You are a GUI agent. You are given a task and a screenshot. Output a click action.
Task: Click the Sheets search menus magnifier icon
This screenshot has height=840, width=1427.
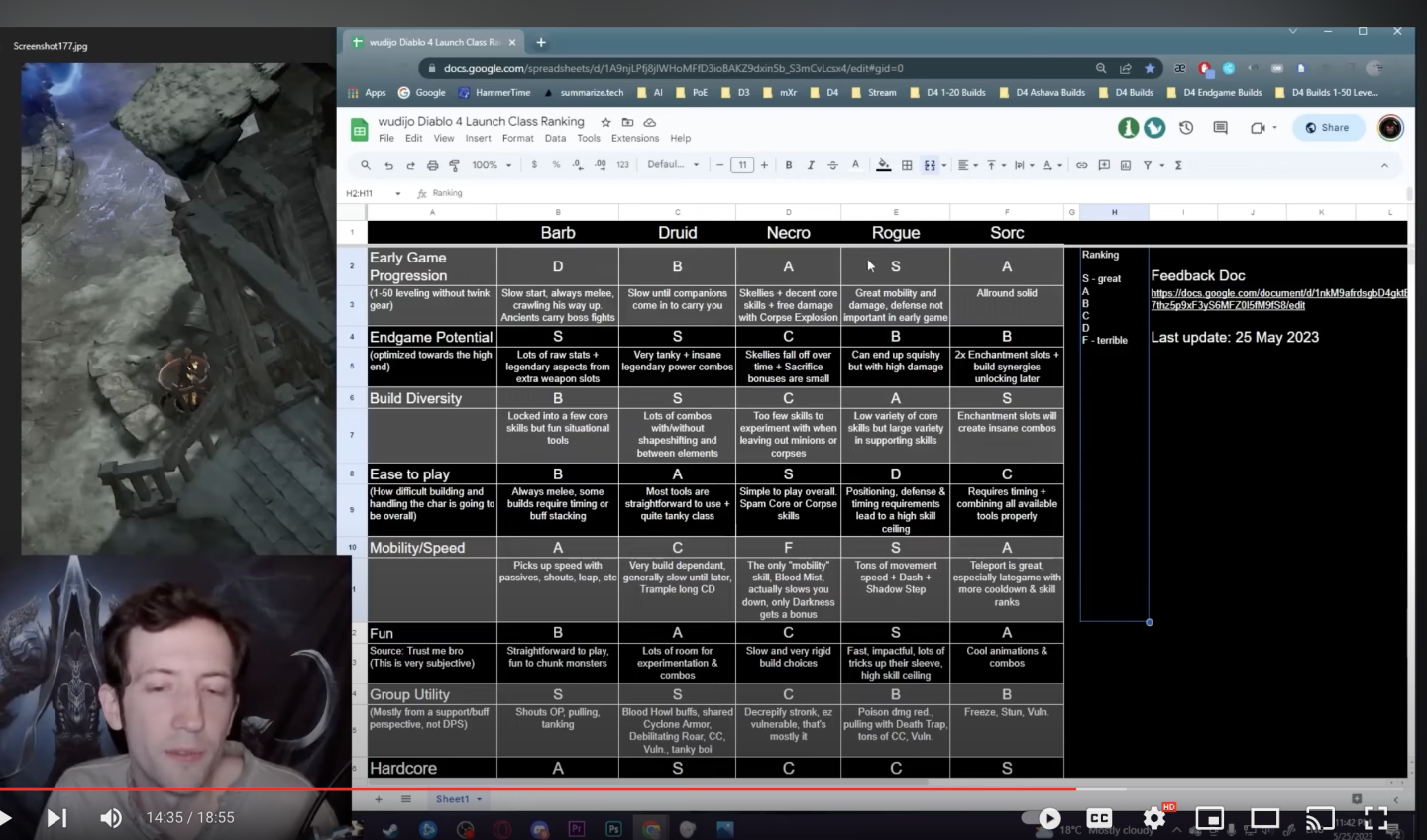point(366,165)
